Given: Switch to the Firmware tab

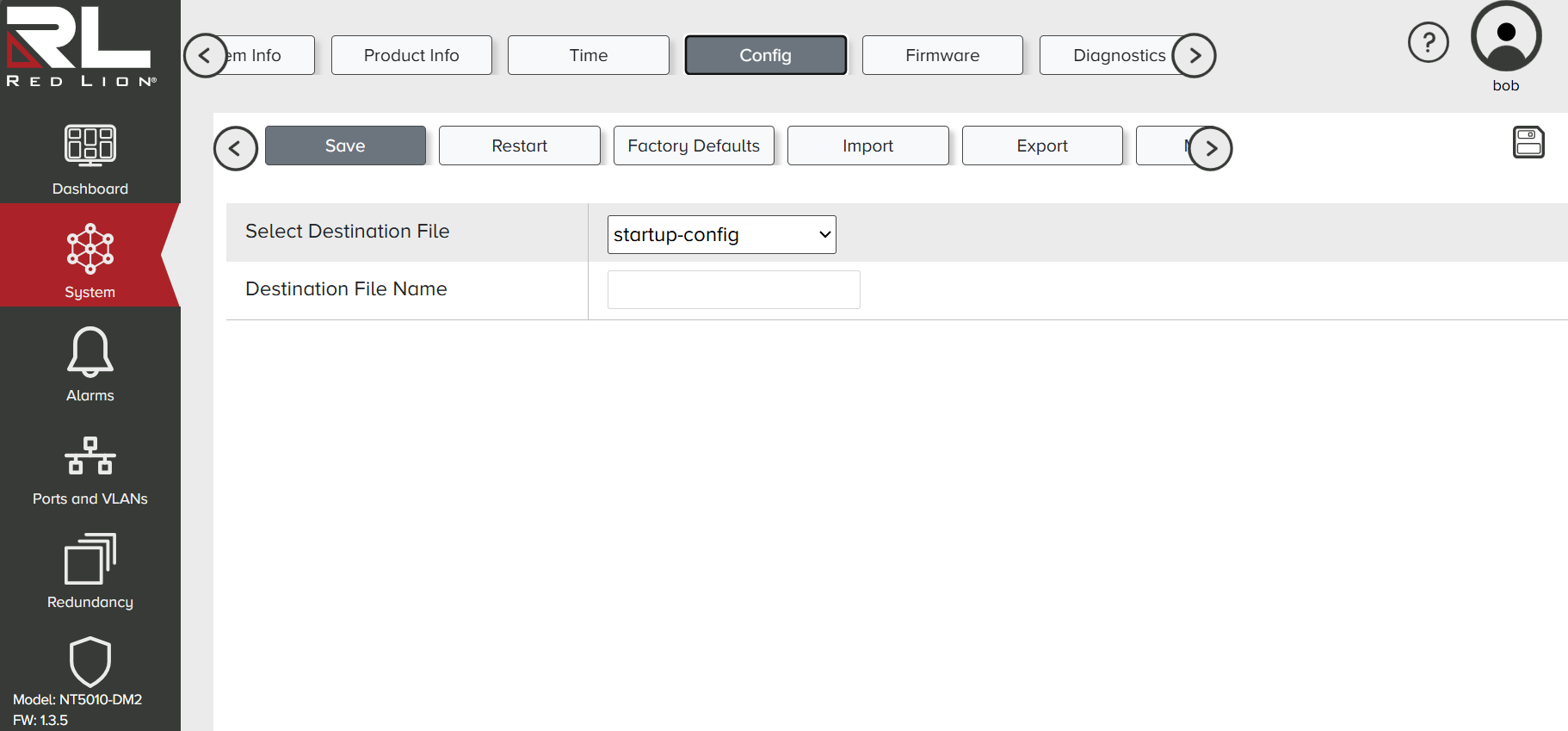Looking at the screenshot, I should coord(942,55).
